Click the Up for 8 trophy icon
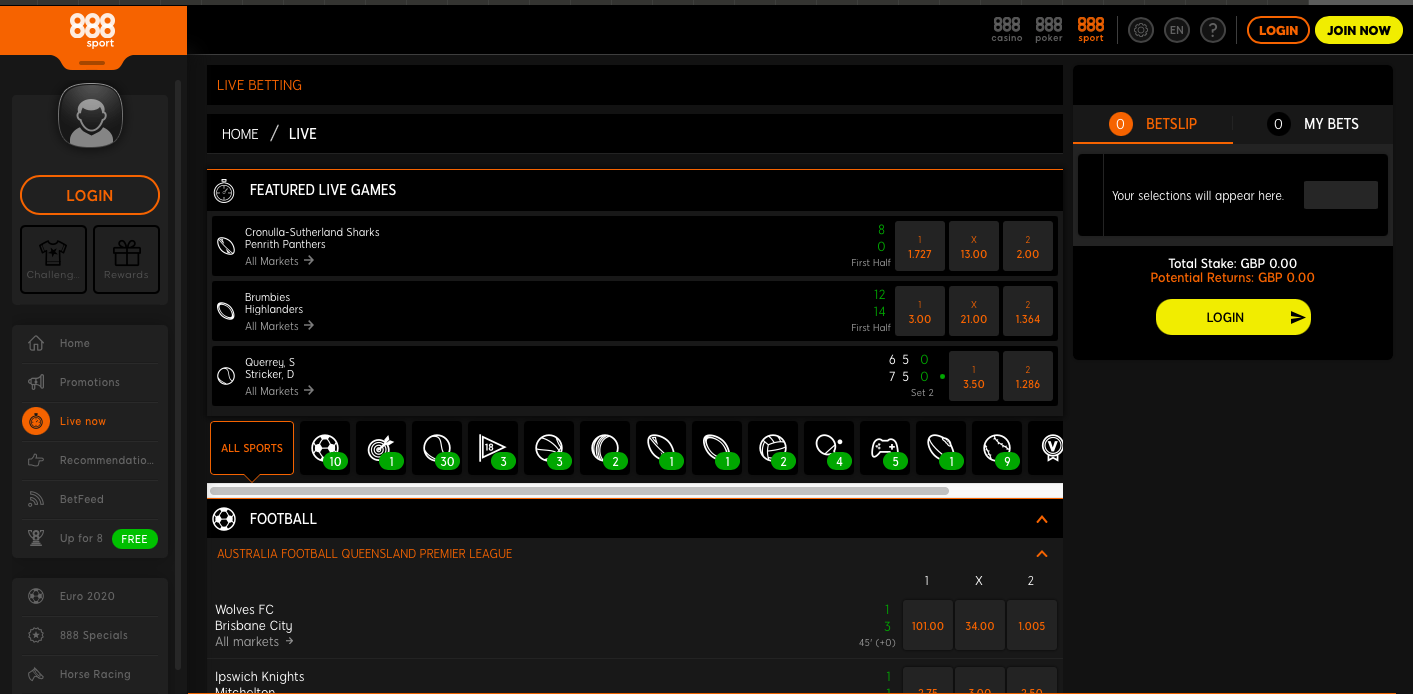The width and height of the screenshot is (1413, 694). (36, 538)
